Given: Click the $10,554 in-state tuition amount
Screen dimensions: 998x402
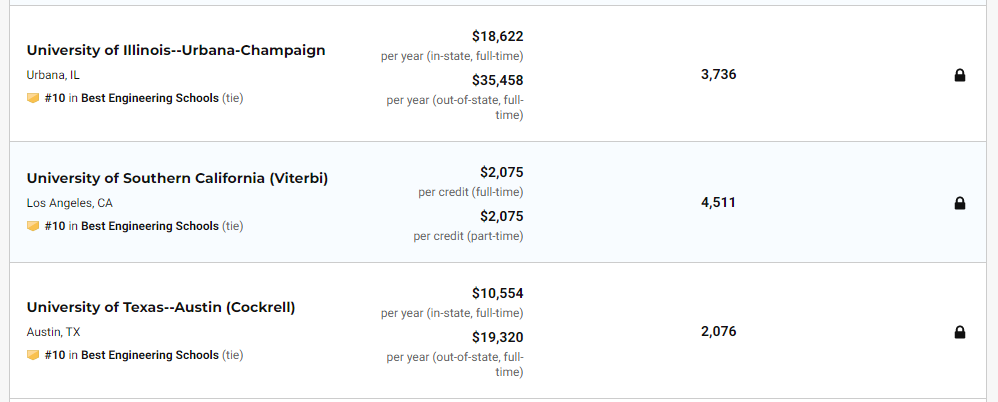Looking at the screenshot, I should click(497, 293).
